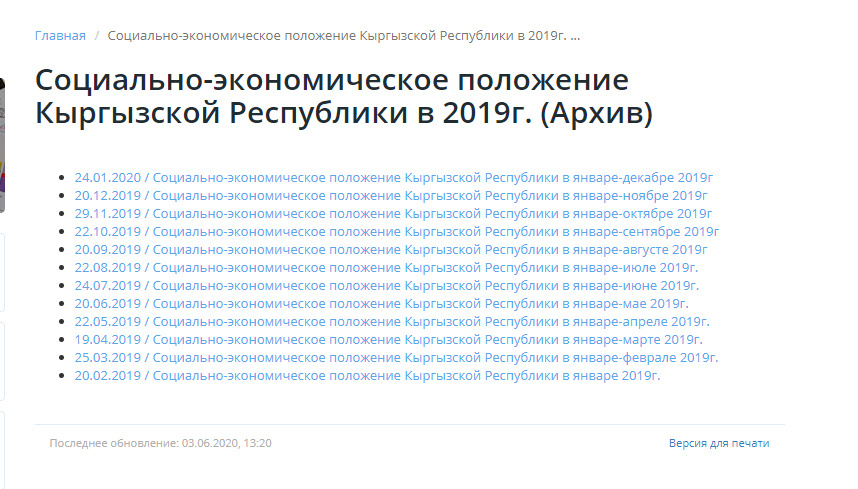858x489 pixels.
Task: Click the Последнее обновление: 03.06.2020, 13:20 text
Action: (160, 444)
